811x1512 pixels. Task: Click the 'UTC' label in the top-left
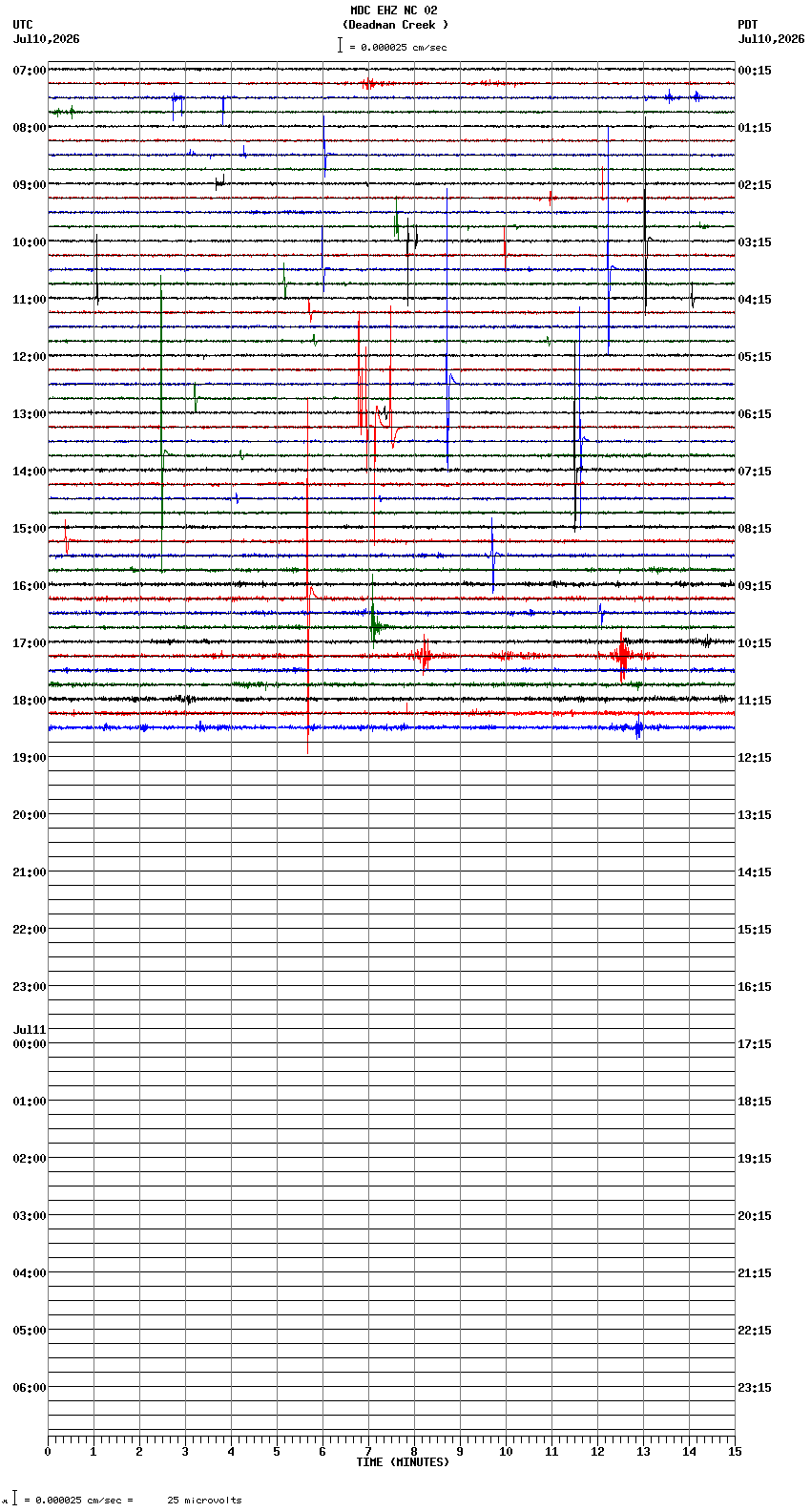[x=23, y=25]
